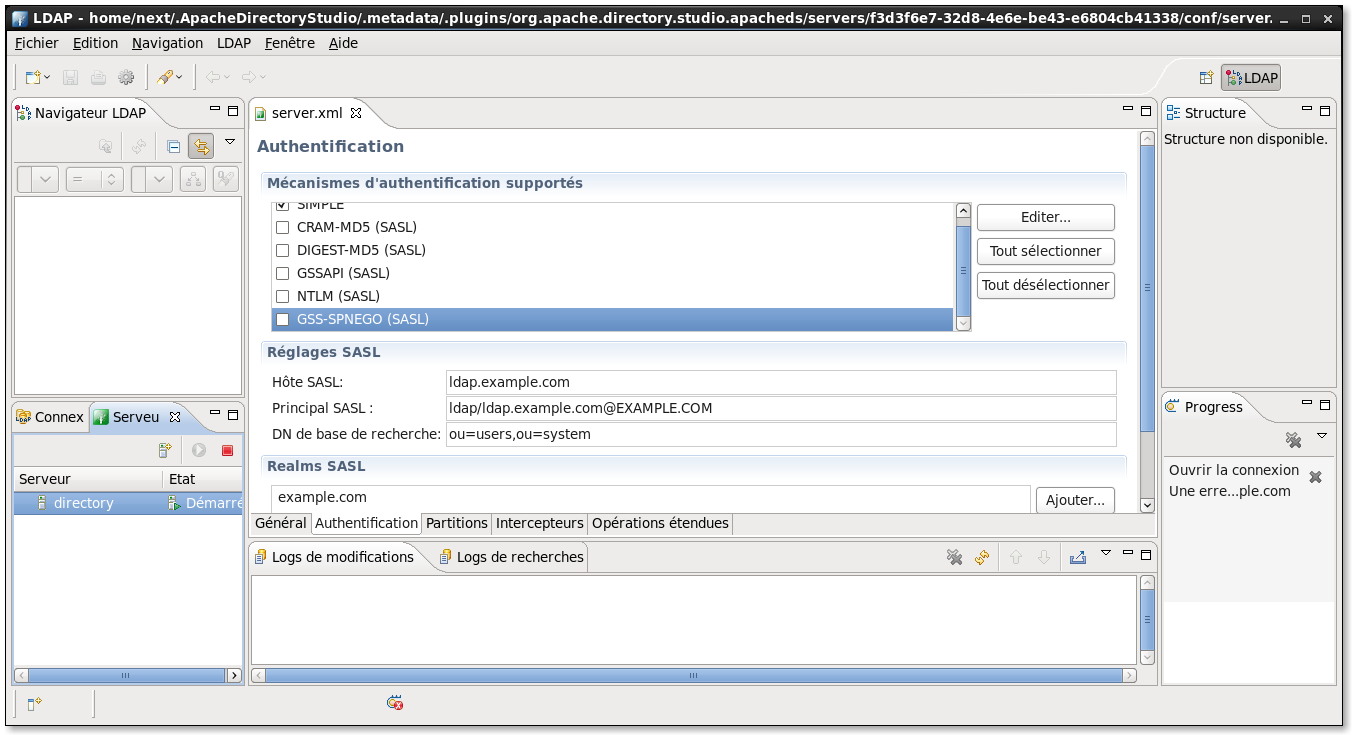Click into the Hôte SASL text field
The width and height of the screenshot is (1352, 735).
(780, 382)
